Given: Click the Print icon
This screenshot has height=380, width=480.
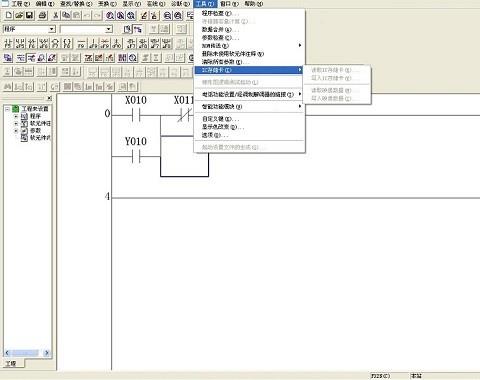Looking at the screenshot, I should 42,15.
